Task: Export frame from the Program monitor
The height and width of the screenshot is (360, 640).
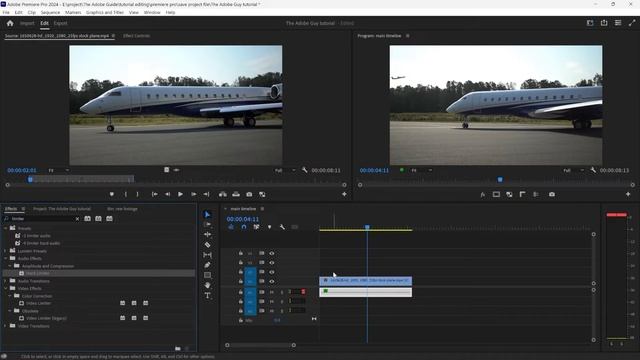Action: coord(552,194)
